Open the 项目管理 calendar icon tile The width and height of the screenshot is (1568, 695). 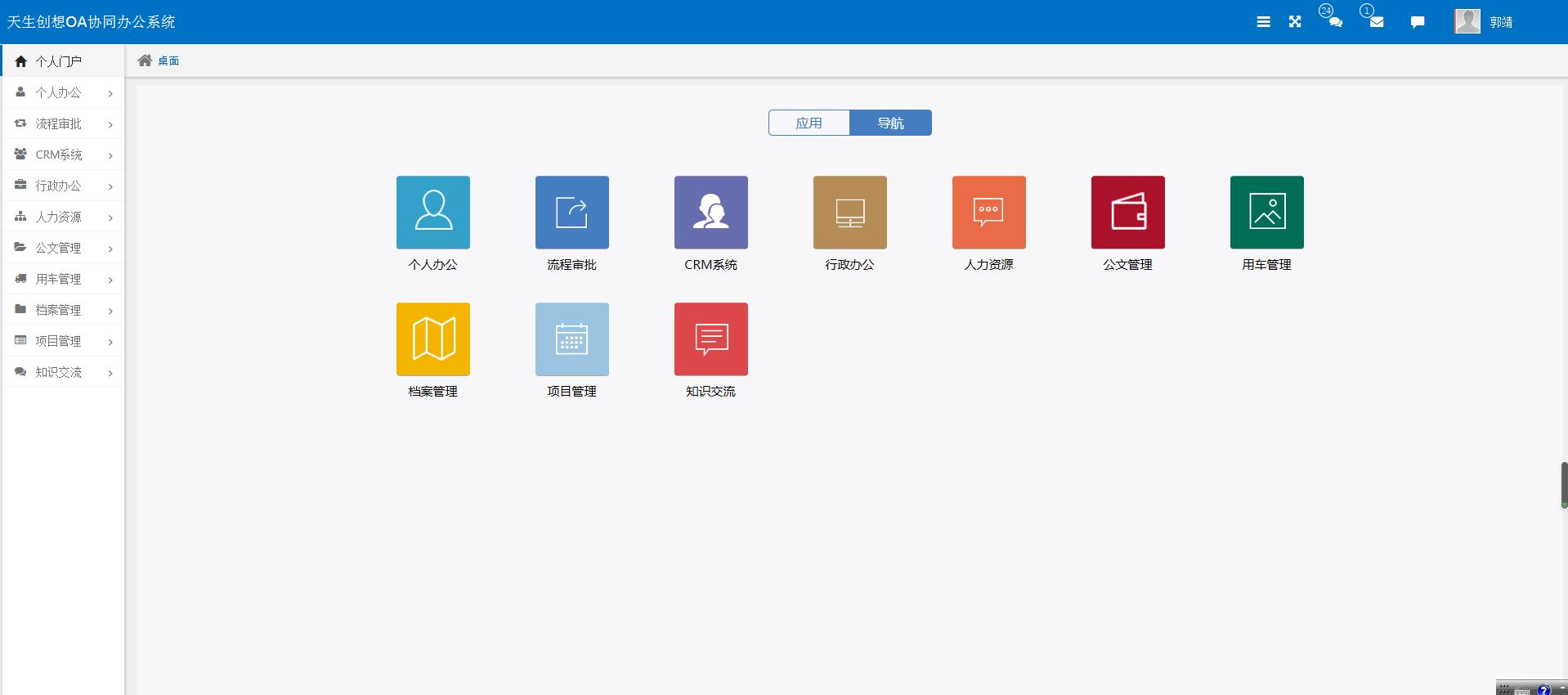pyautogui.click(x=571, y=339)
